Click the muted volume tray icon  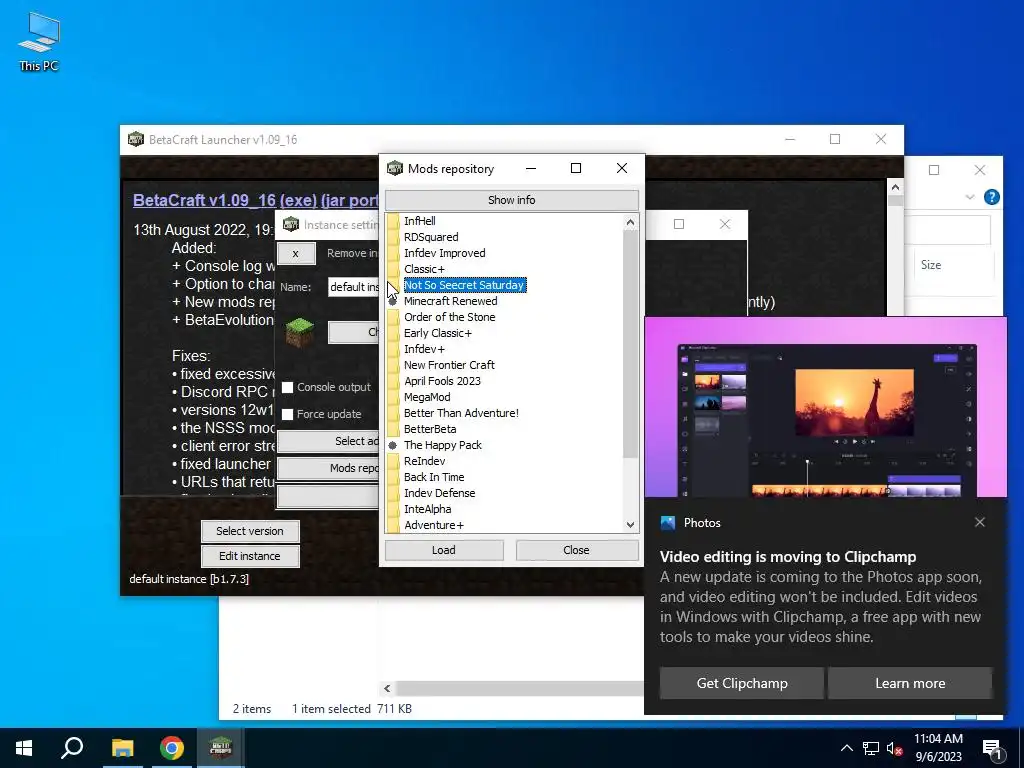894,748
